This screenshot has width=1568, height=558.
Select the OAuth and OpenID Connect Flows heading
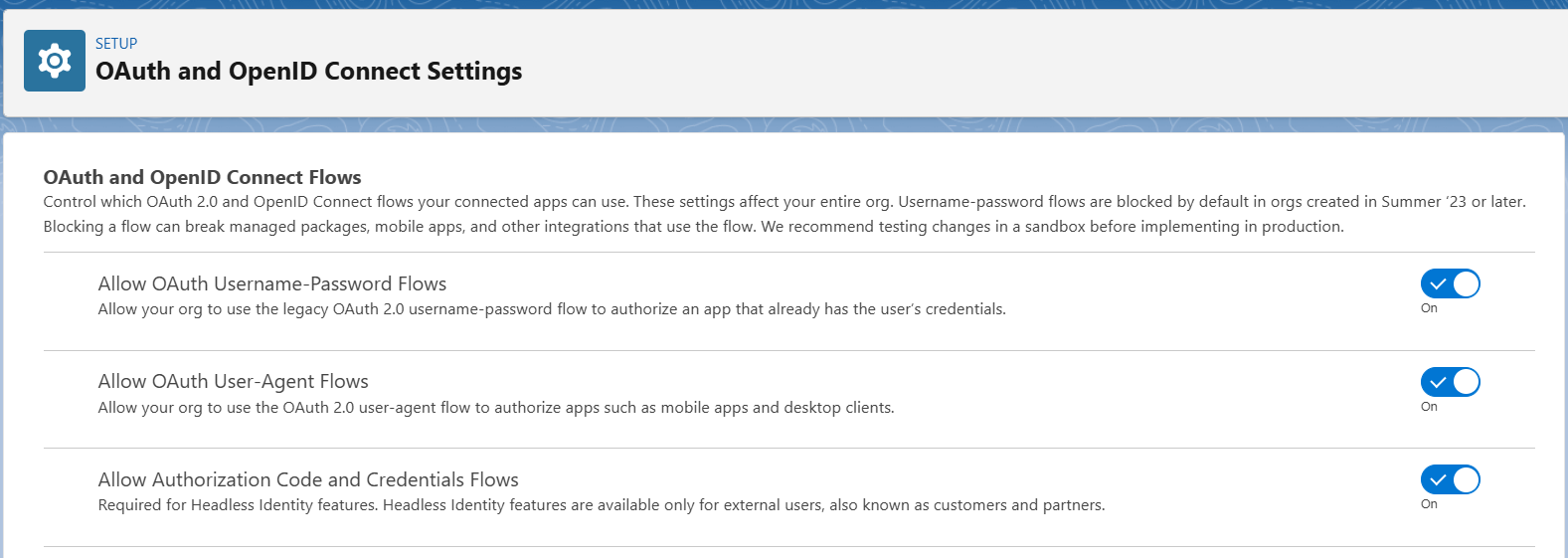[x=202, y=177]
